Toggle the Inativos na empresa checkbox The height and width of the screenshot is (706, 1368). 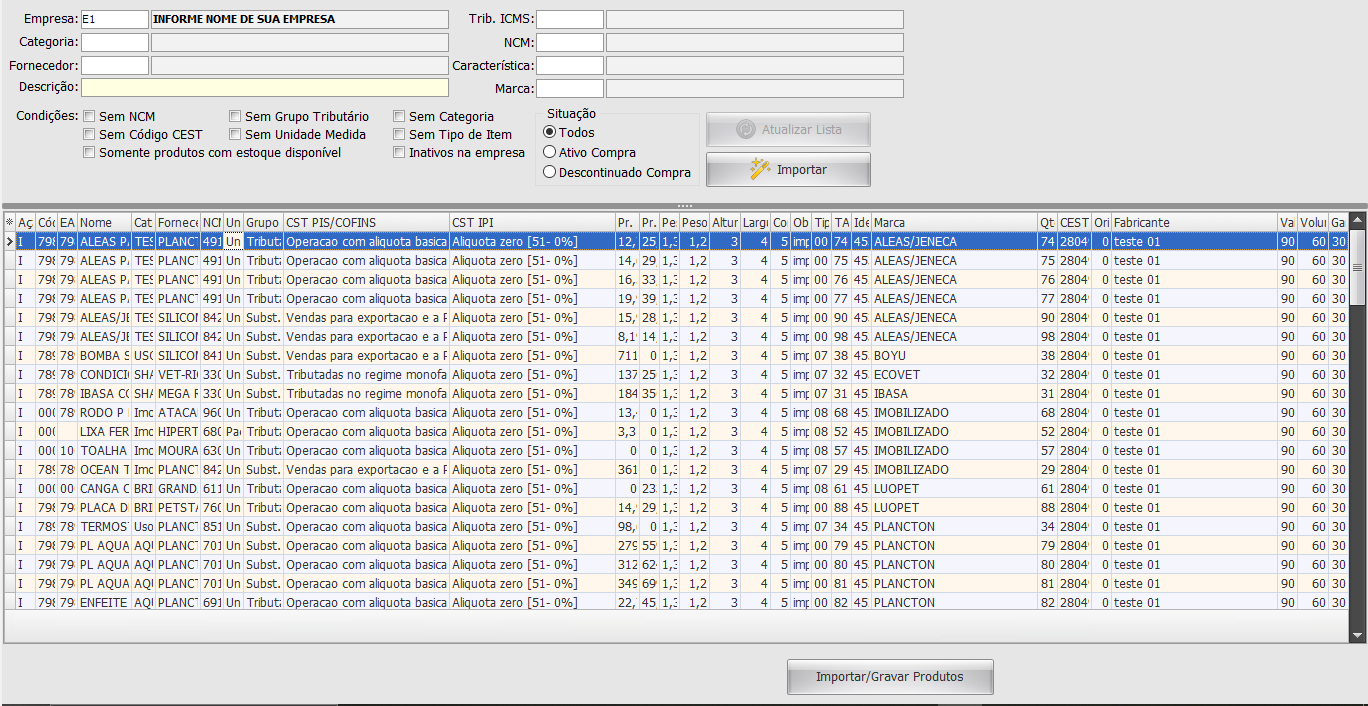point(399,153)
